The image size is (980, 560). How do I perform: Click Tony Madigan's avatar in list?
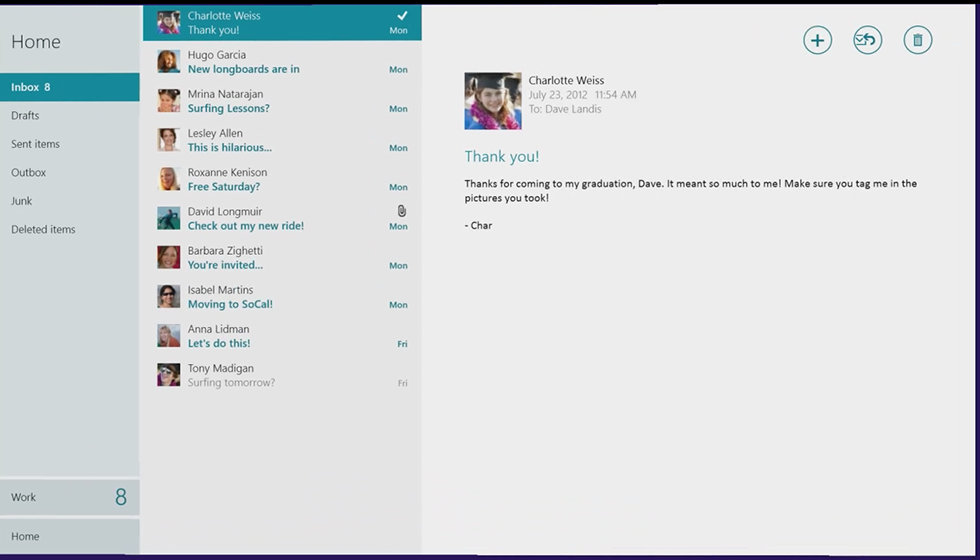point(169,375)
